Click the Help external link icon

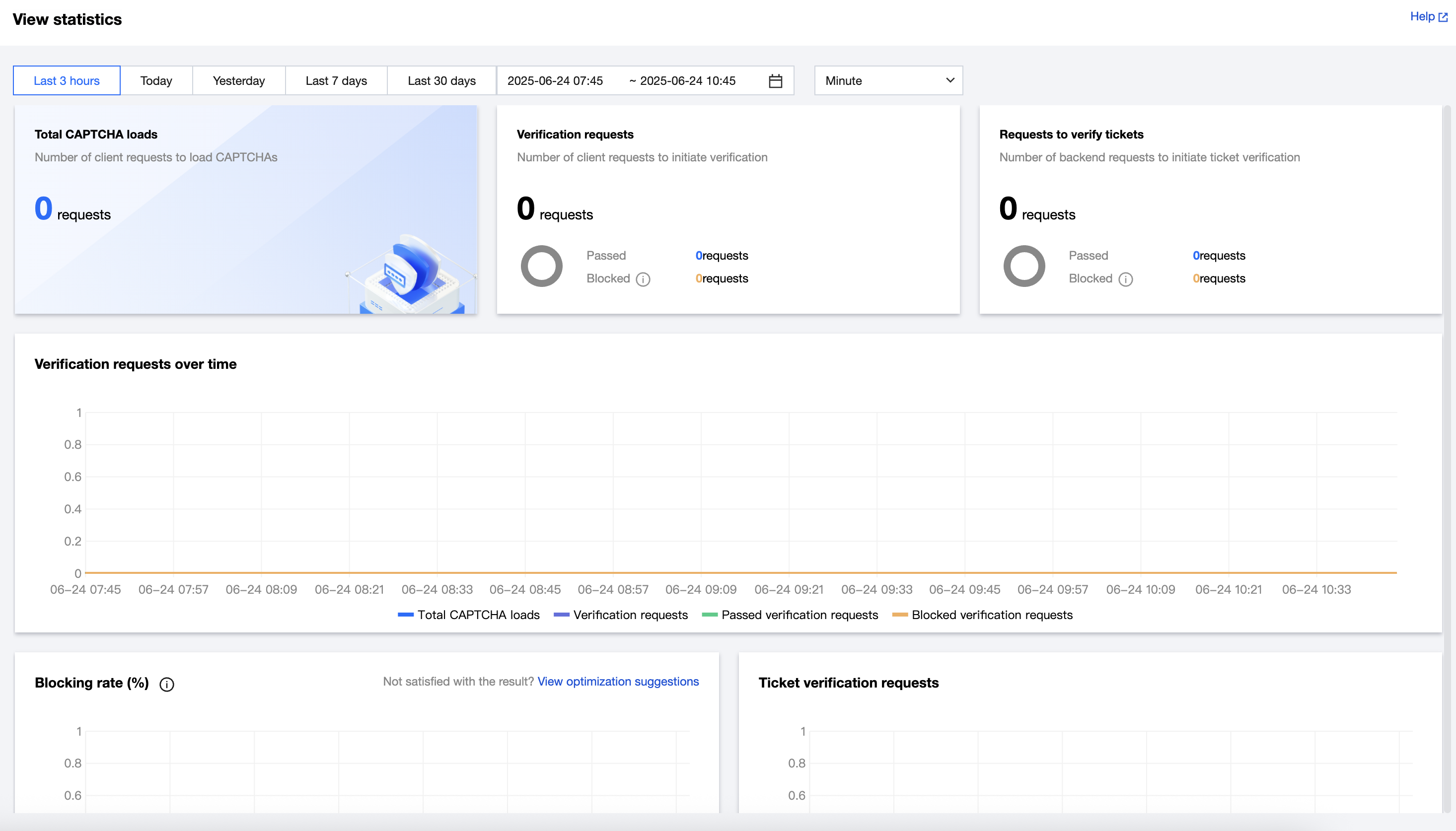1443,17
